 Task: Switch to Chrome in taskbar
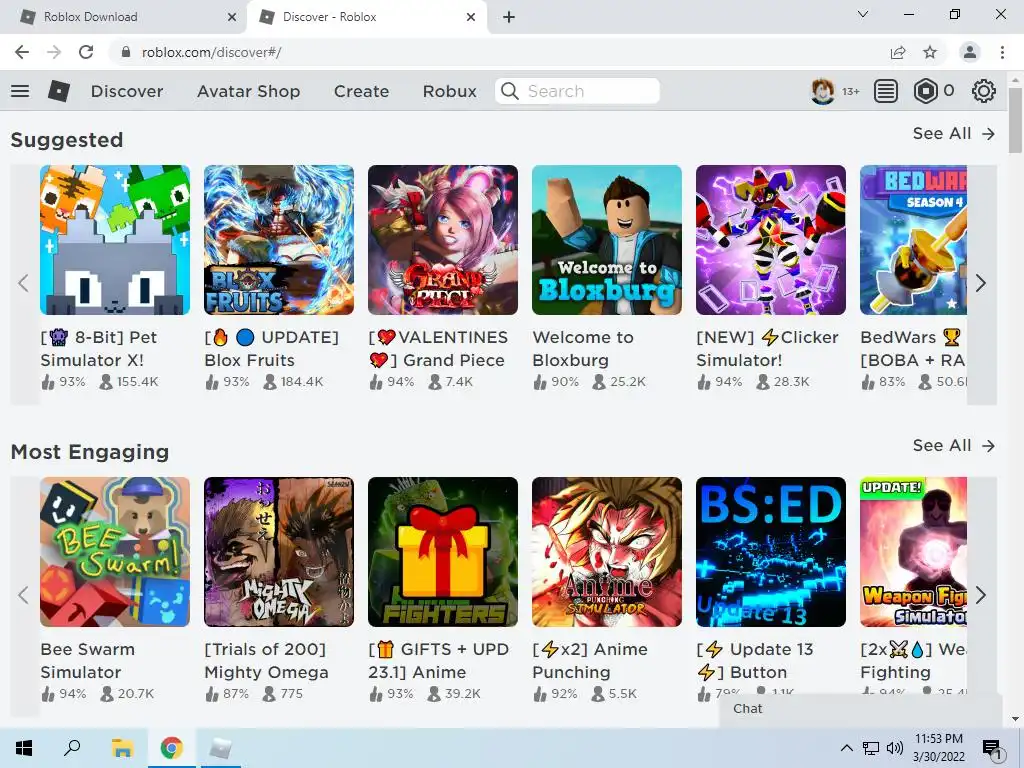point(172,748)
